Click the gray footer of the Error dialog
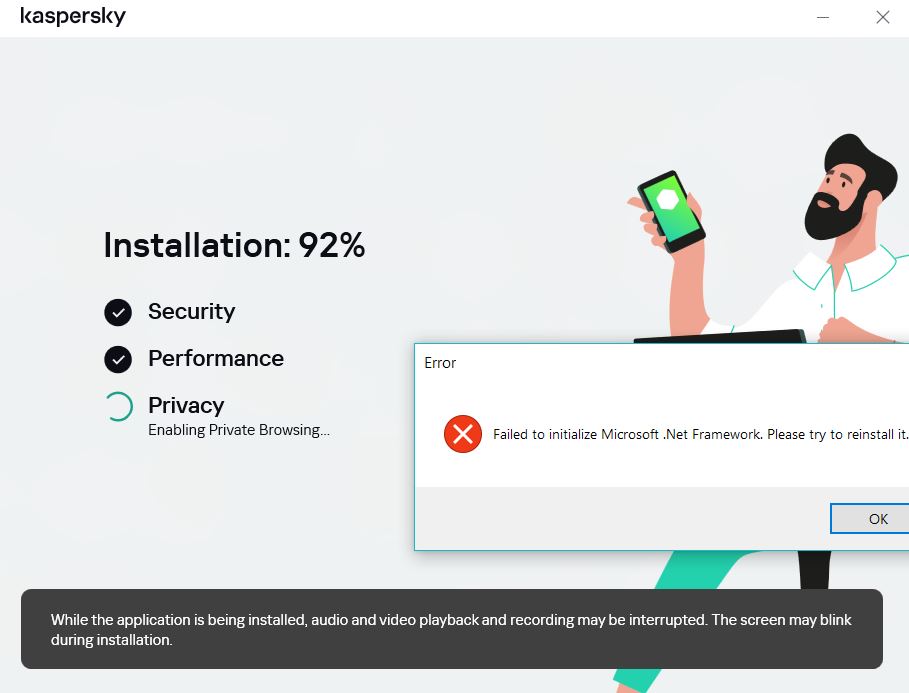The height and width of the screenshot is (693, 909). (662, 518)
